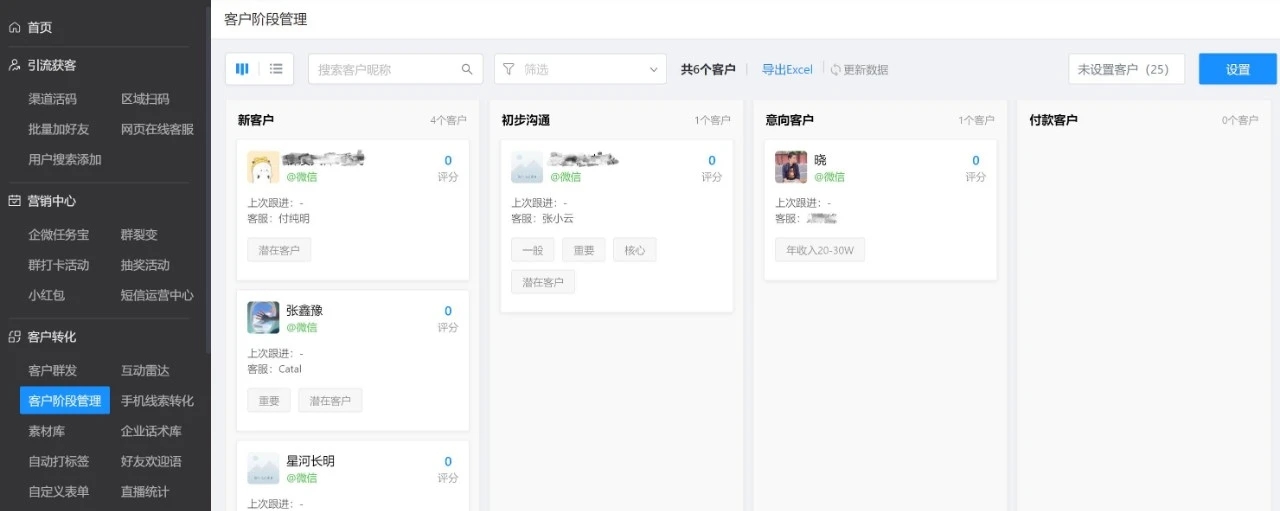
Task: Open 未设置客户（25） button
Action: point(1126,69)
